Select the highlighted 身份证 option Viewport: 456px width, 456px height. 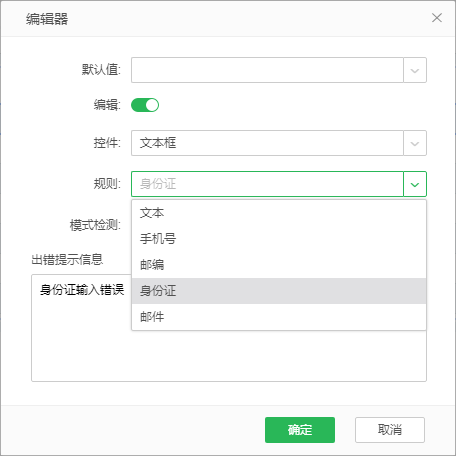pyautogui.click(x=279, y=291)
